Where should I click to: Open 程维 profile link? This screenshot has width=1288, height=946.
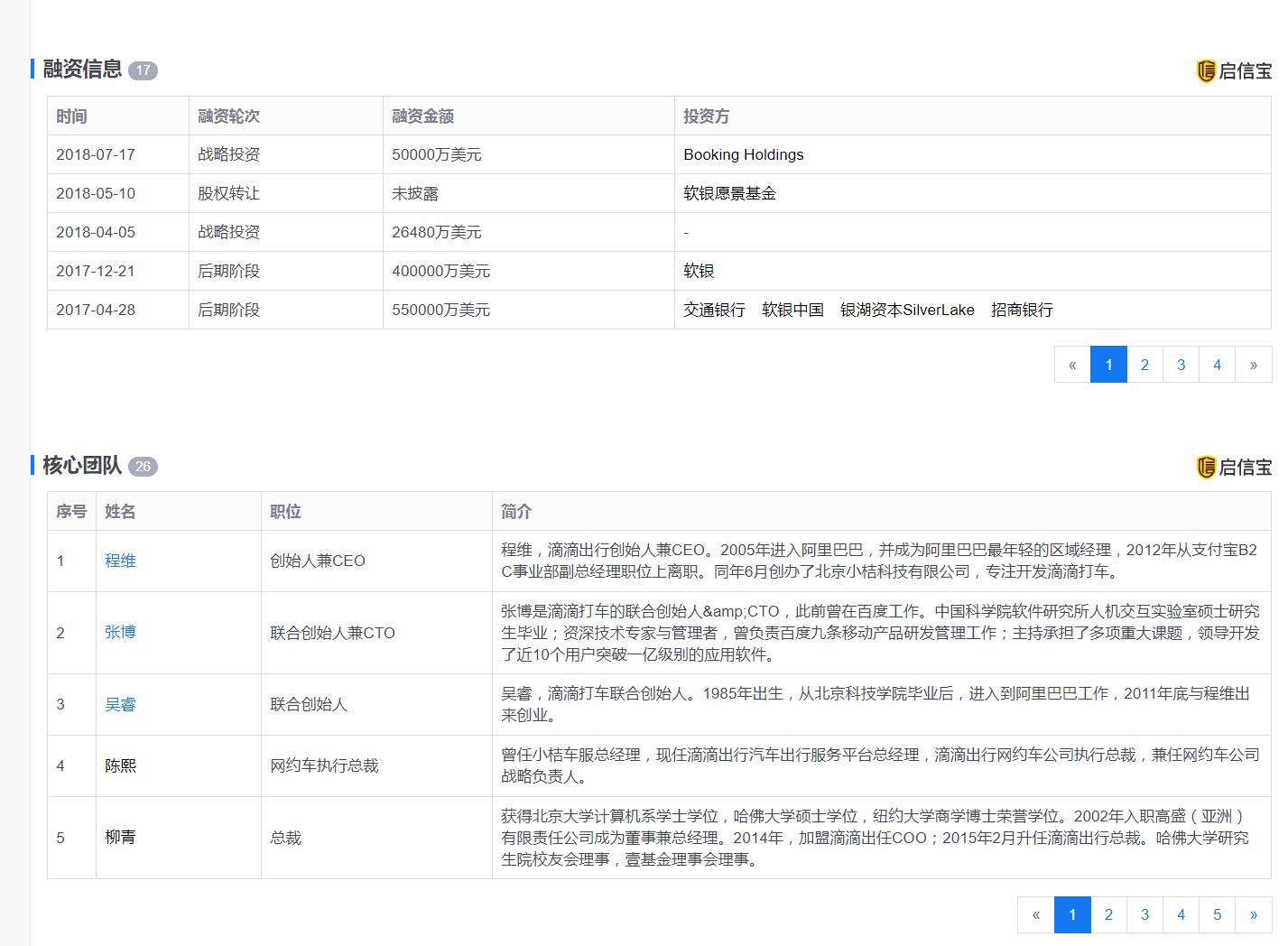120,561
